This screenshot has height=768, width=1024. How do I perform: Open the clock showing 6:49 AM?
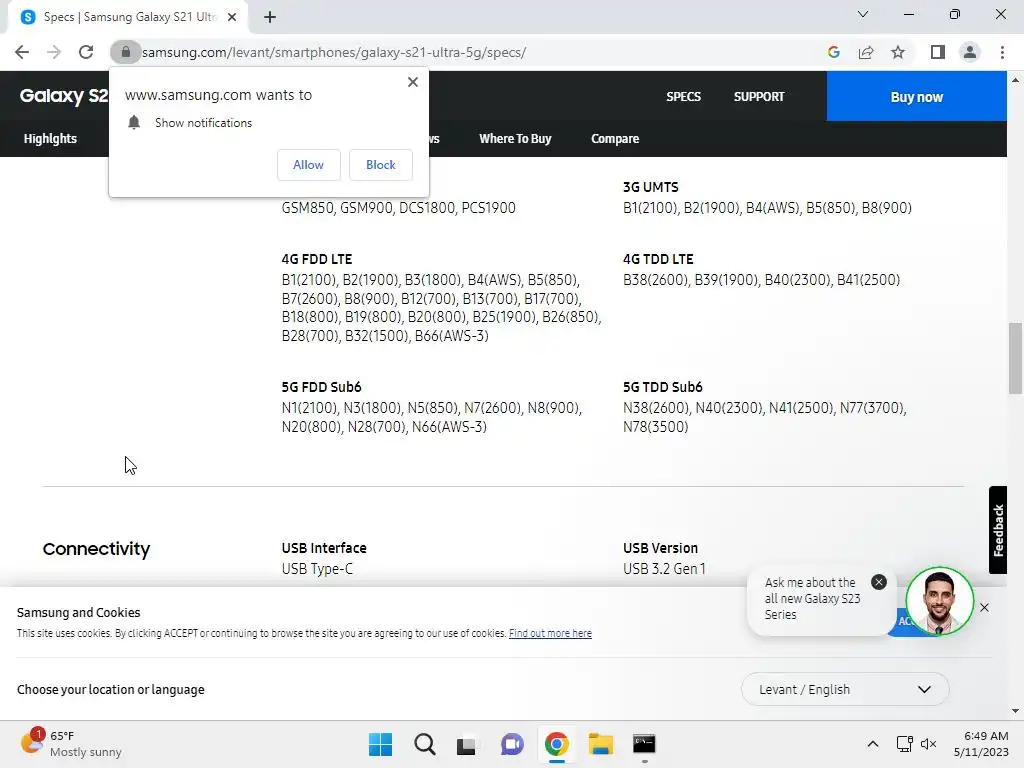tap(980, 743)
